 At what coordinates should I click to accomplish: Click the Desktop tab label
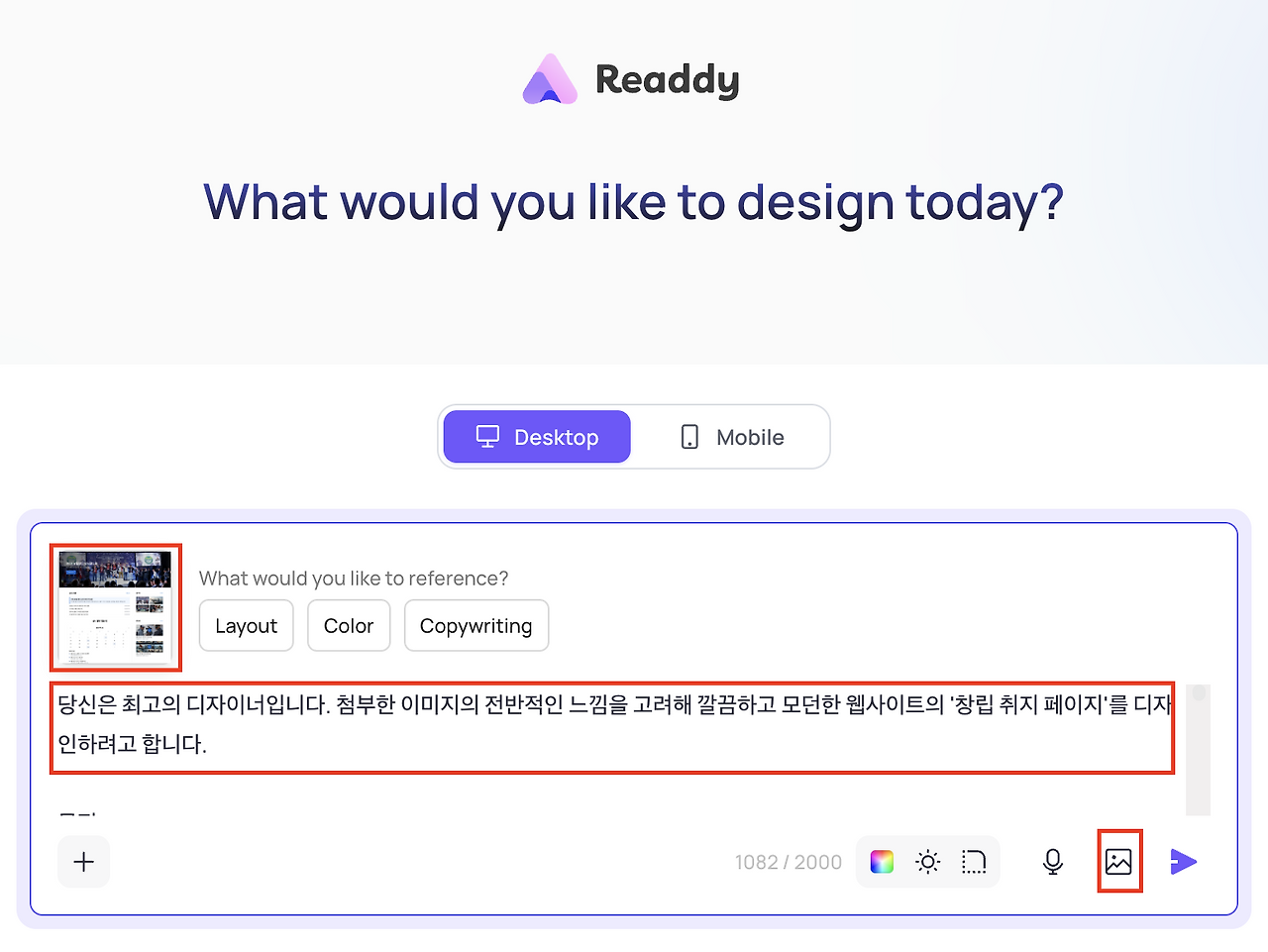pyautogui.click(x=556, y=436)
